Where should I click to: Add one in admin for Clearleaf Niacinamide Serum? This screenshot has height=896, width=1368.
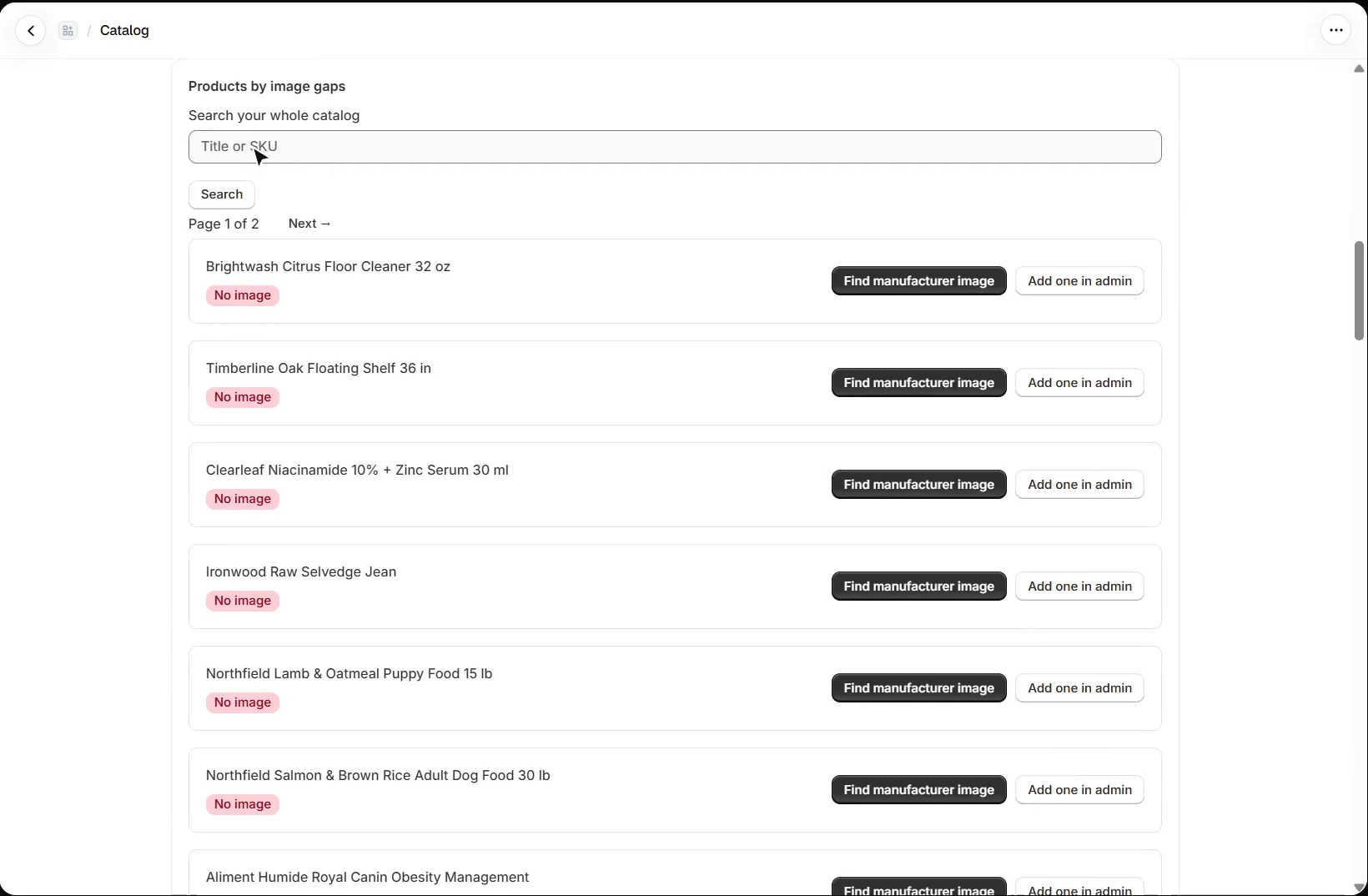click(x=1079, y=485)
